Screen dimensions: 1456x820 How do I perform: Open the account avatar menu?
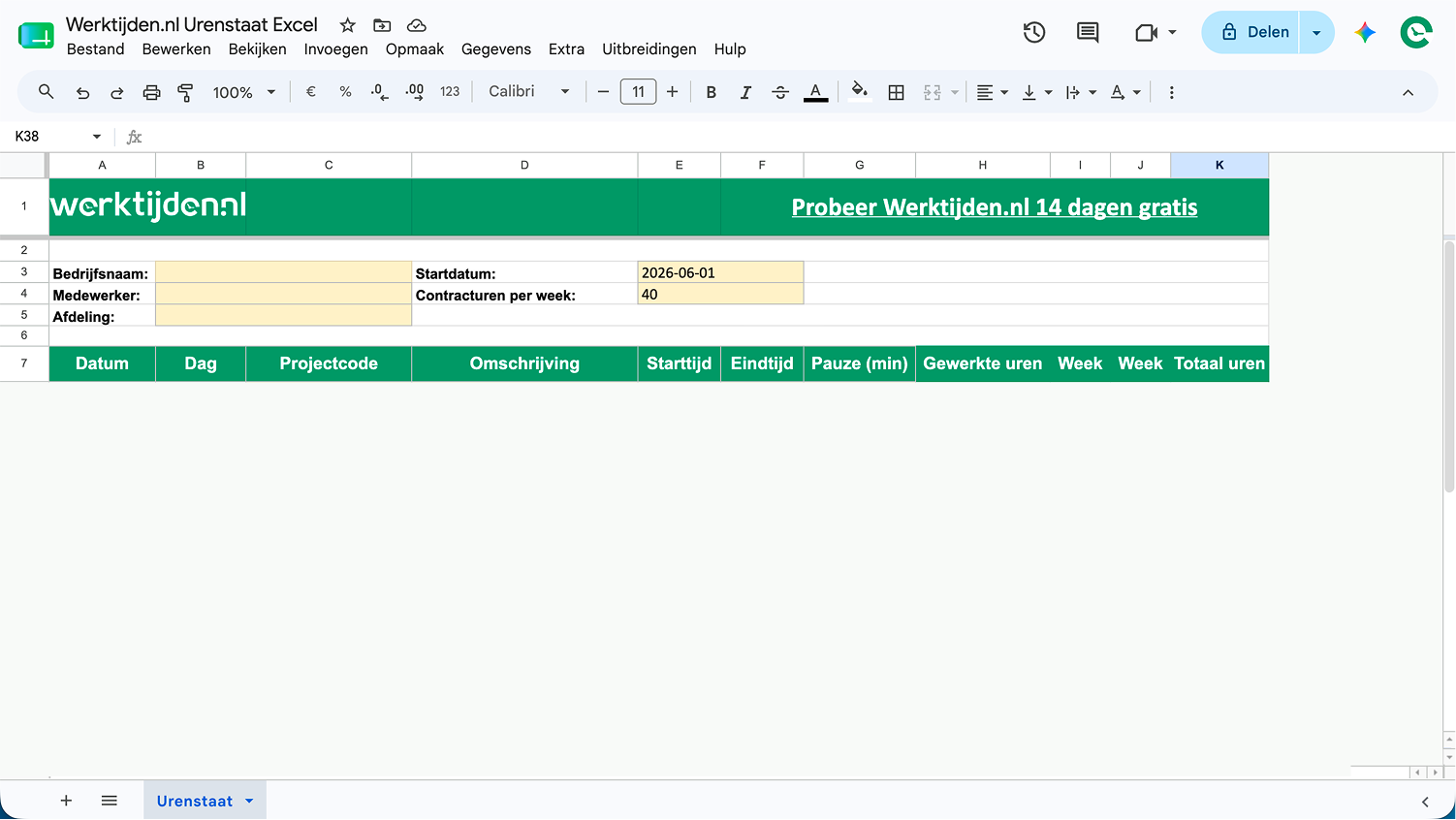pyautogui.click(x=1416, y=32)
